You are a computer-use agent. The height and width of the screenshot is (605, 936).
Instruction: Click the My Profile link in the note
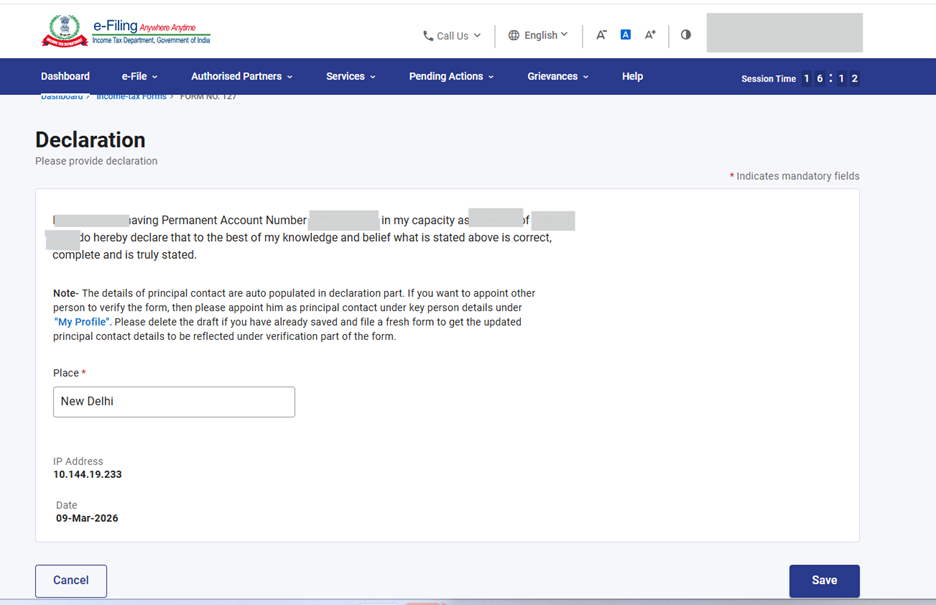coord(82,322)
